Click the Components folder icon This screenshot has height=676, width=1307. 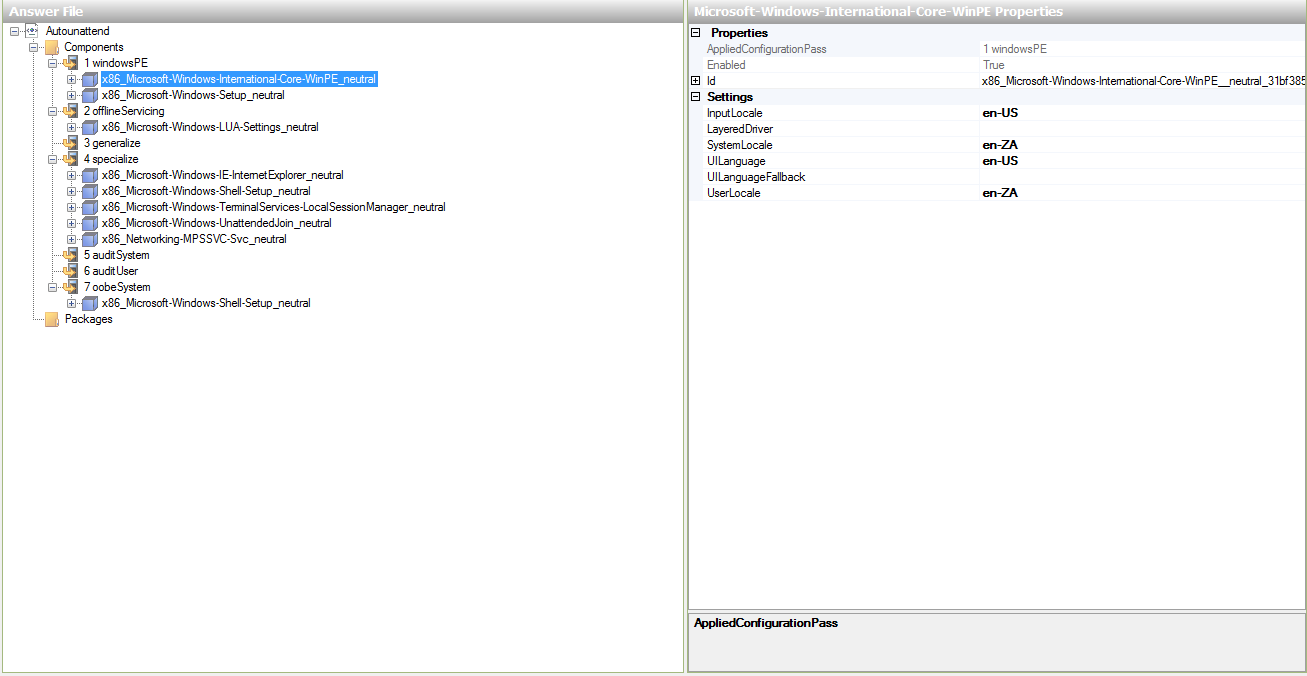(x=51, y=47)
